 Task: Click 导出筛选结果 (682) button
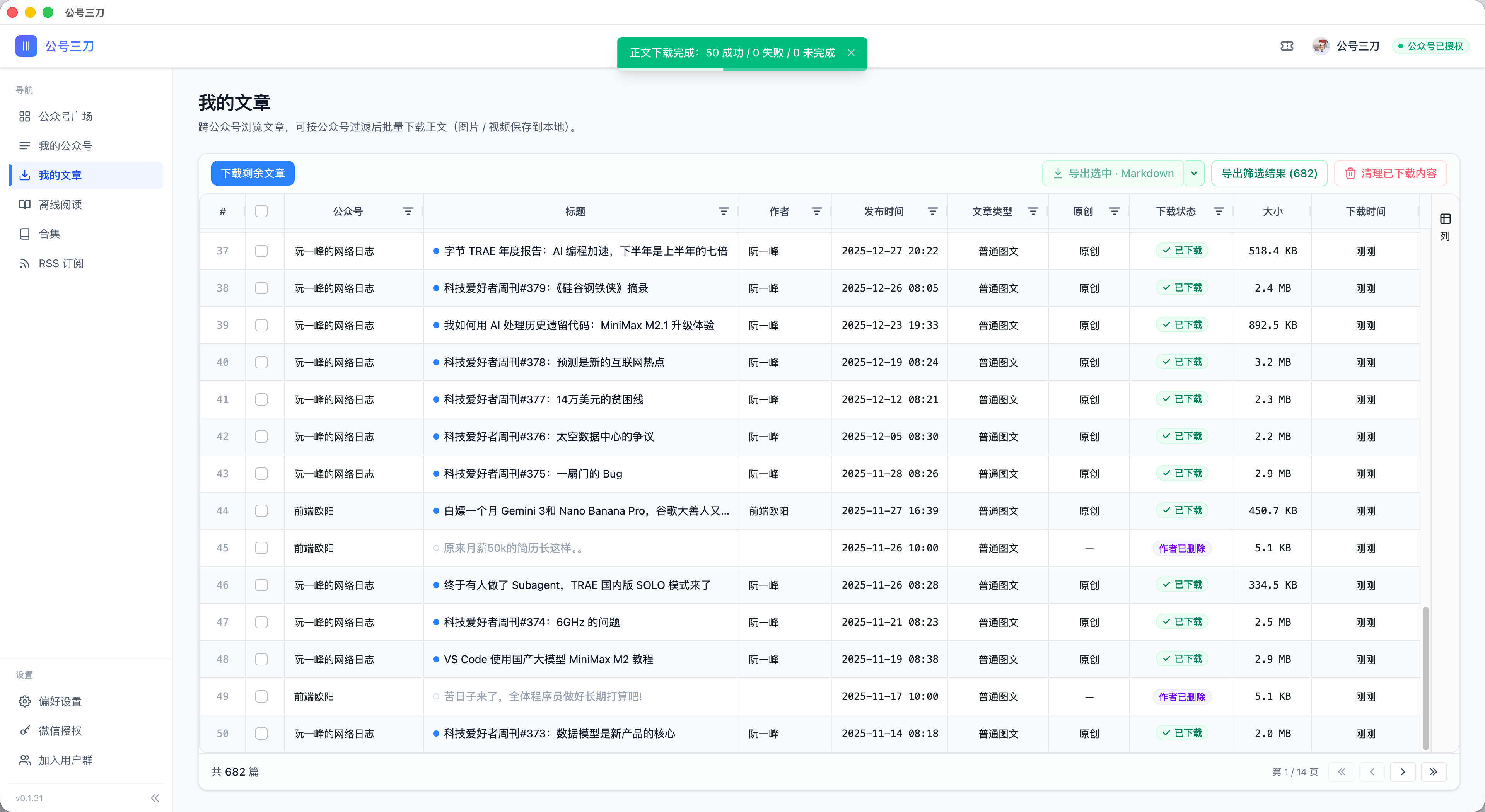[1269, 173]
